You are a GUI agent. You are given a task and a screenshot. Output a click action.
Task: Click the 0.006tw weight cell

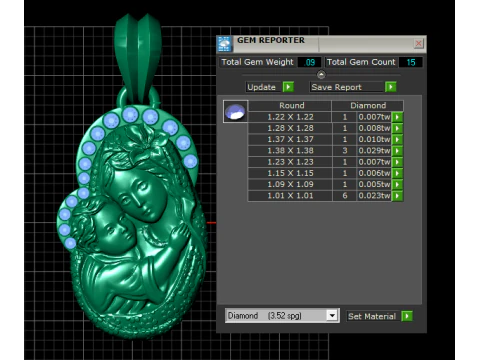374,173
